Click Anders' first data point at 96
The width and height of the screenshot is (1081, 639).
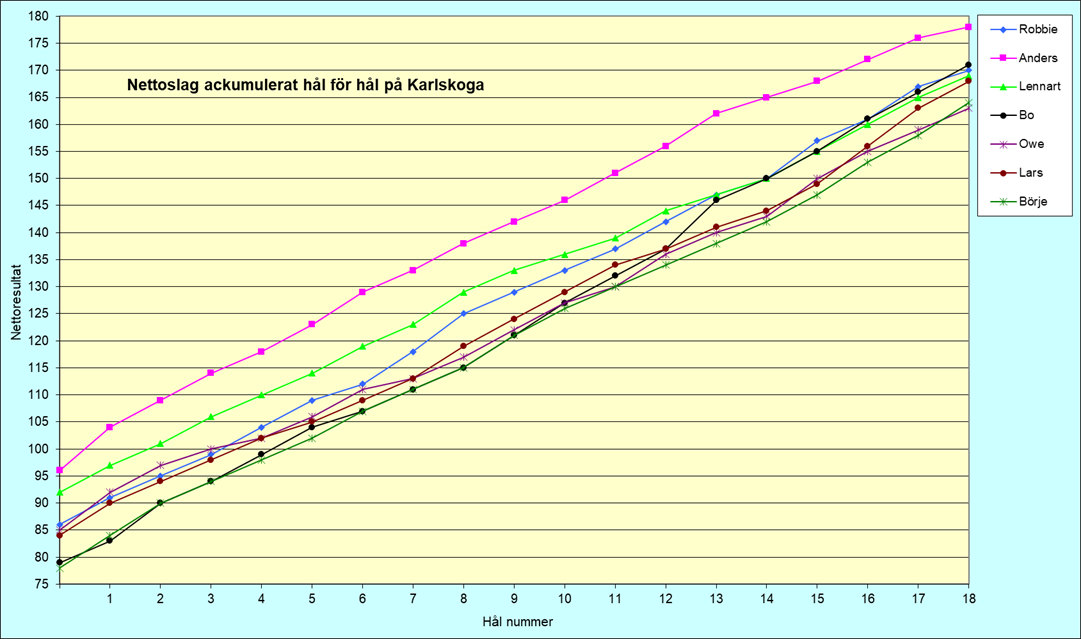click(x=60, y=470)
